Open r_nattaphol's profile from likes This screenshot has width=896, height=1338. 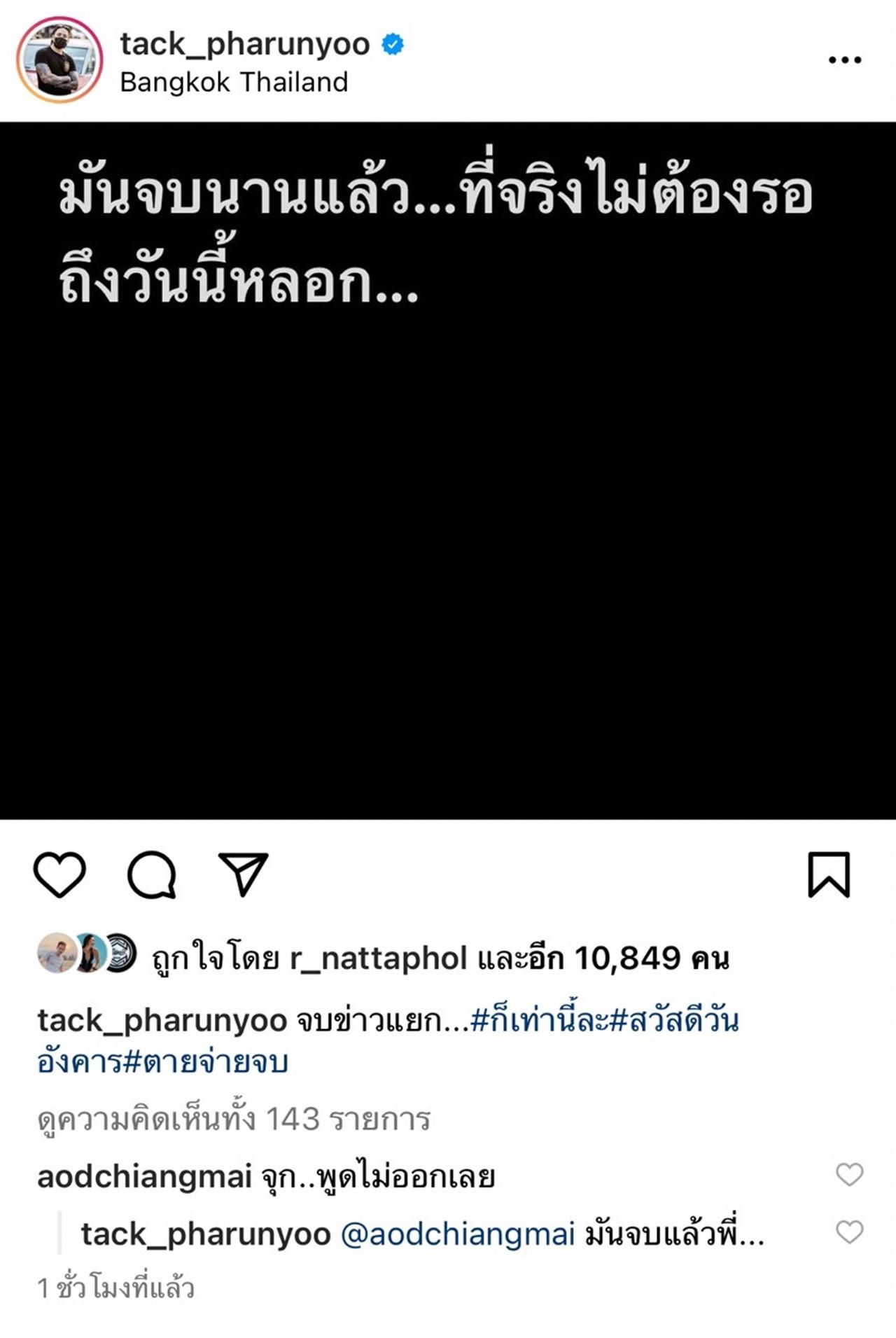378,959
